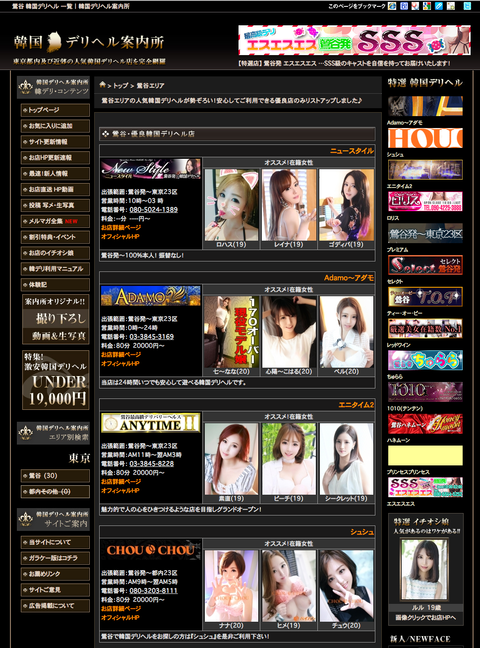Click right sidebar ちゅらら banner
This screenshot has height=648, width=480.
click(x=425, y=360)
